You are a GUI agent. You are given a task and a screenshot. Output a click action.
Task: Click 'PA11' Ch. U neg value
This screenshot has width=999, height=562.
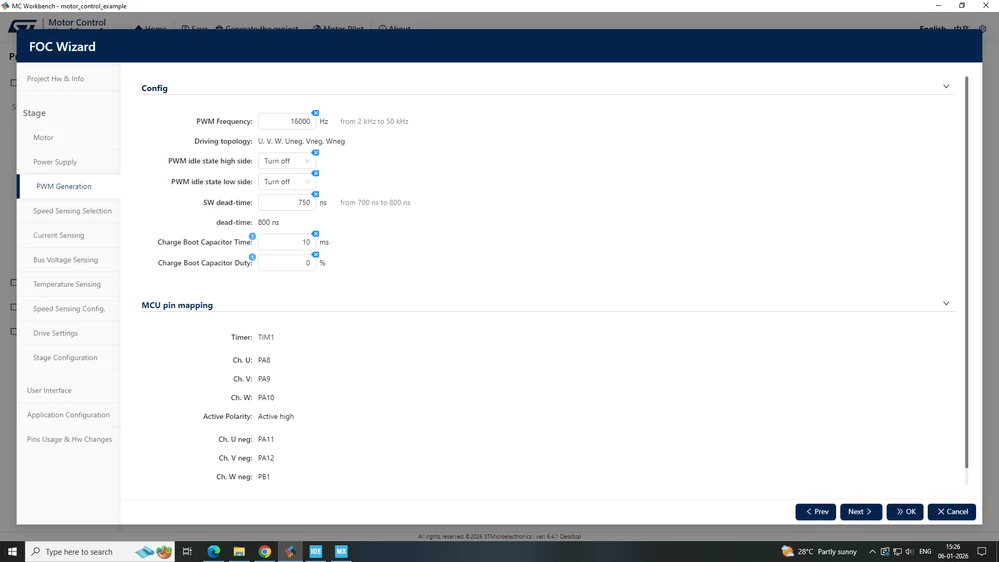(266, 439)
